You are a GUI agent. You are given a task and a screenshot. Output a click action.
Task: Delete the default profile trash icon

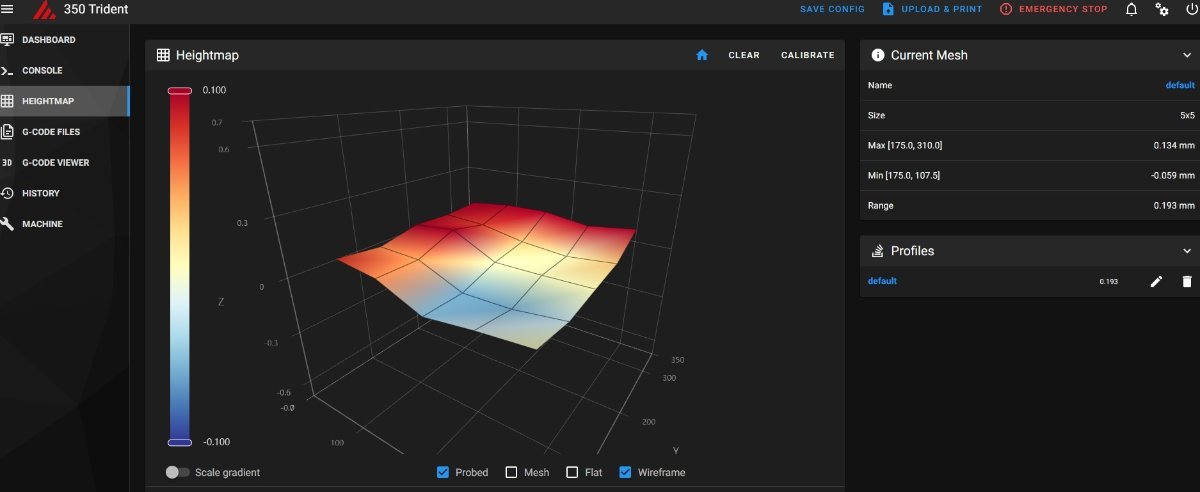(x=1187, y=281)
